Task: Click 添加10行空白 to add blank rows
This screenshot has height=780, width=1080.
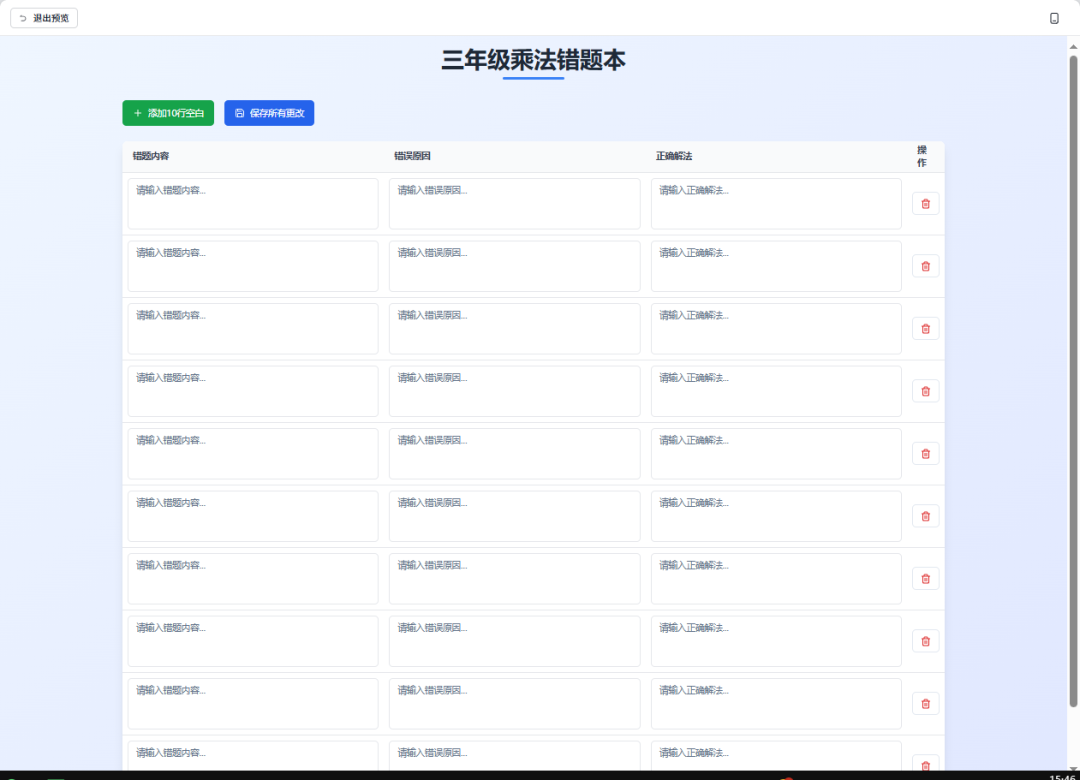Action: (166, 113)
